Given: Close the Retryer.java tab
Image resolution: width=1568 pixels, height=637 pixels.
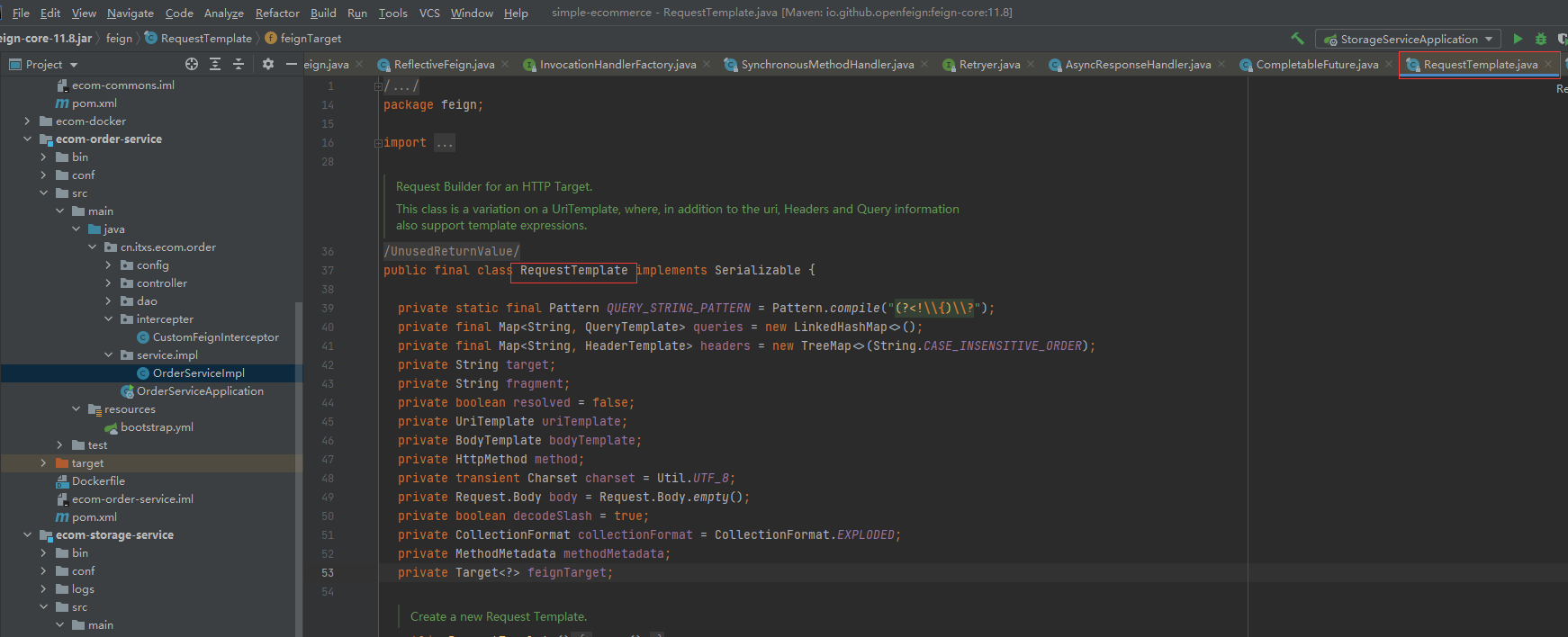Looking at the screenshot, I should pos(1031,64).
